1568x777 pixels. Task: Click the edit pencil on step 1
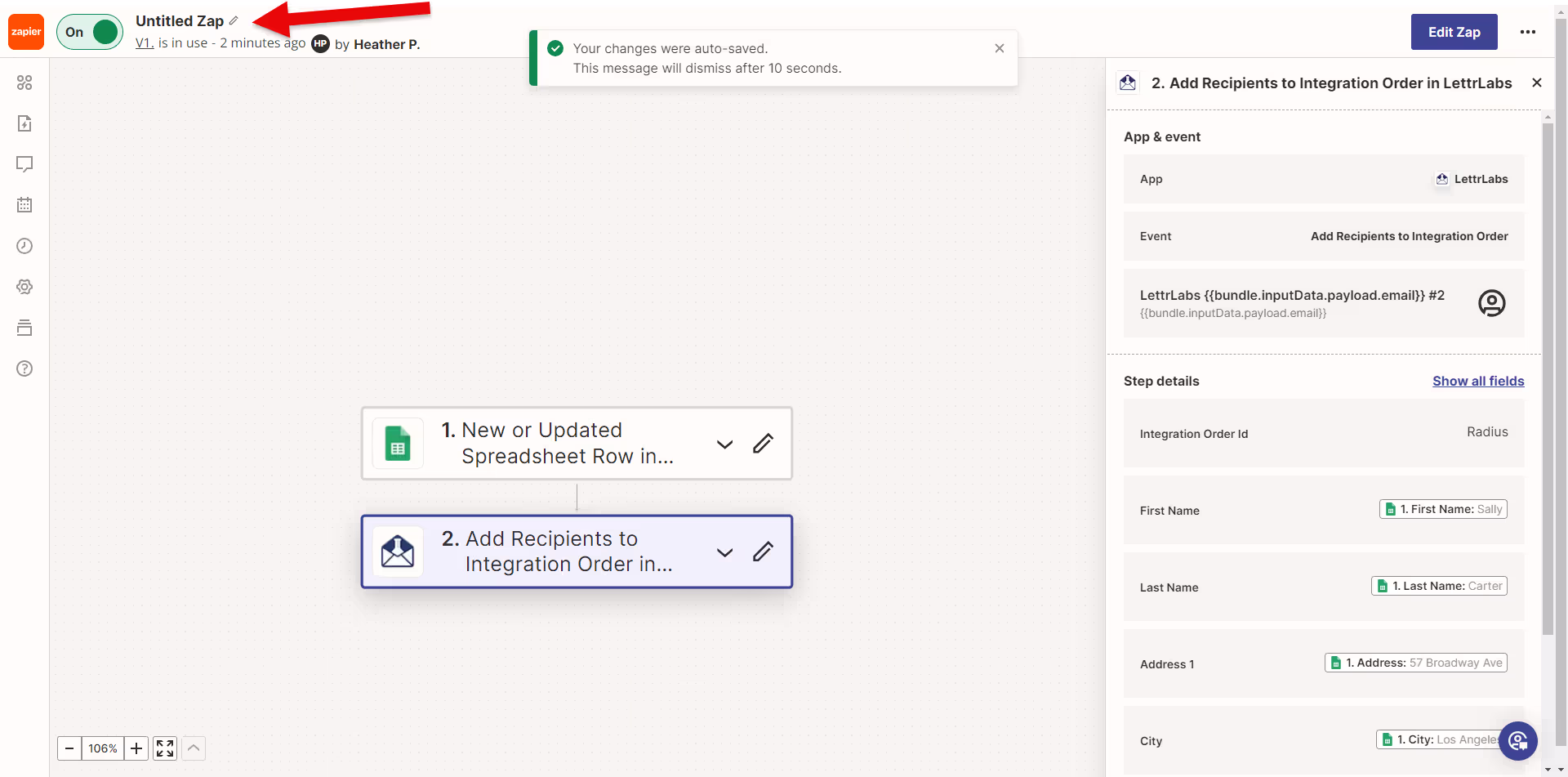click(763, 444)
